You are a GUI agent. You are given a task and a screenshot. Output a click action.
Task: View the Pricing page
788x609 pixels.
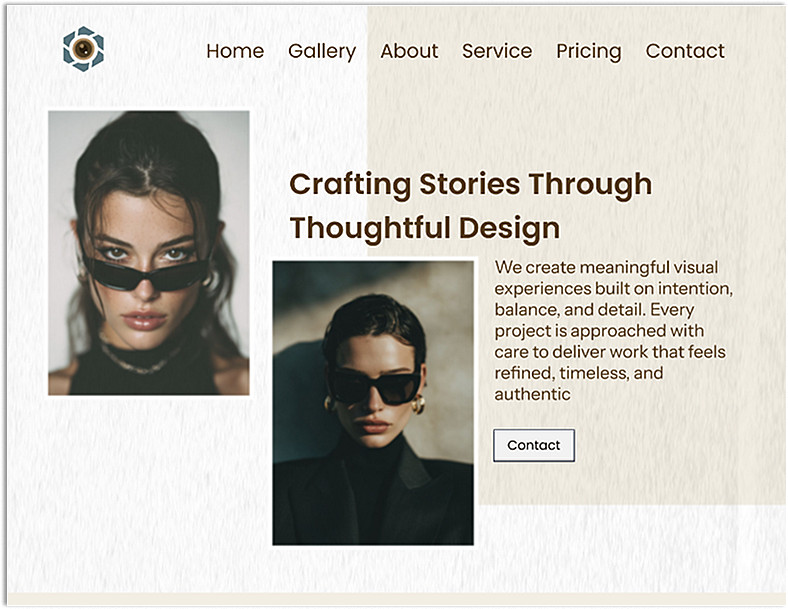coord(589,51)
